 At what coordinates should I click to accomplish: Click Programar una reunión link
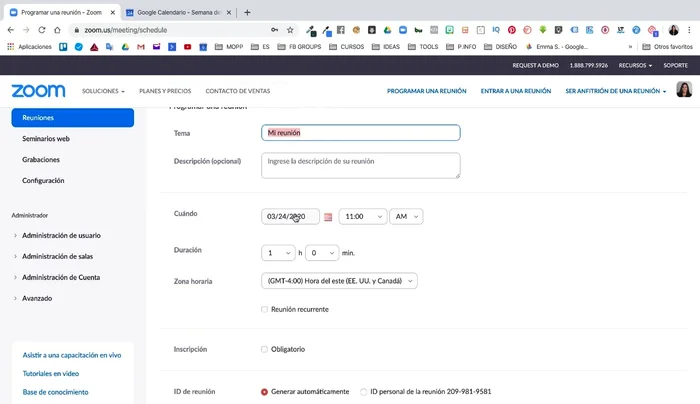(426, 91)
